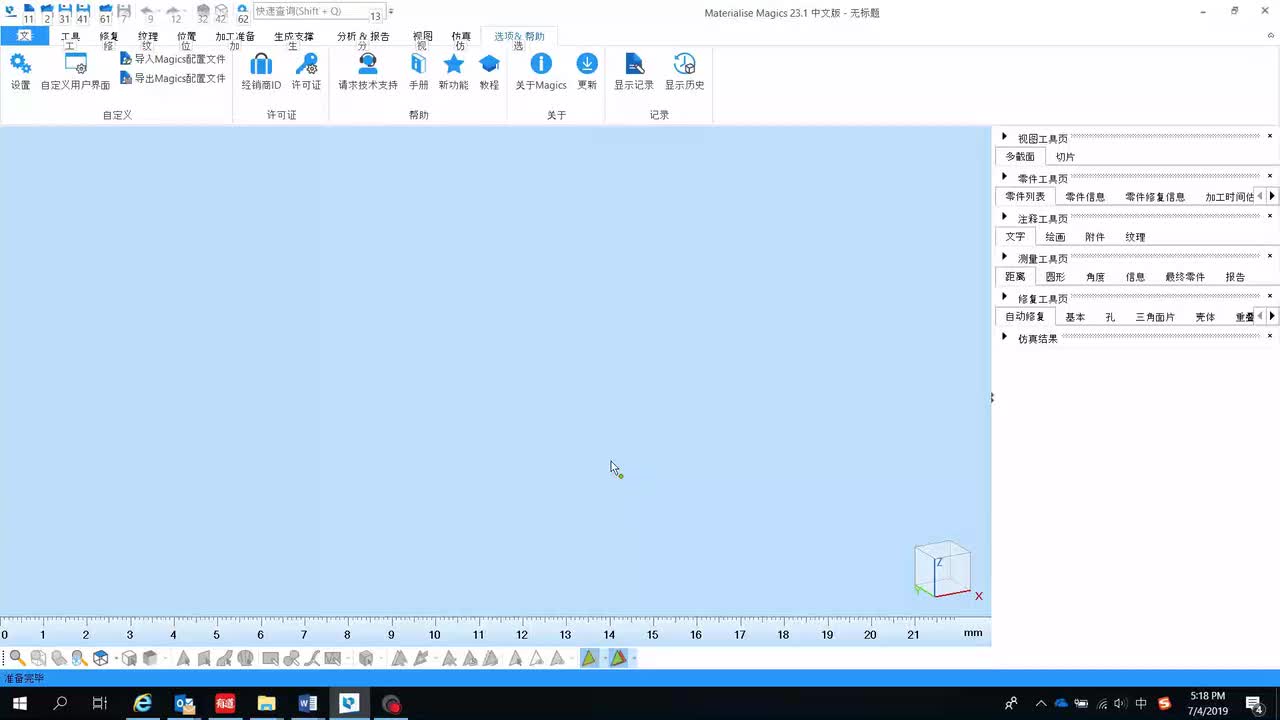Switch to the 工具 ribbon tab
Image resolution: width=1280 pixels, height=720 pixels.
pyautogui.click(x=70, y=37)
